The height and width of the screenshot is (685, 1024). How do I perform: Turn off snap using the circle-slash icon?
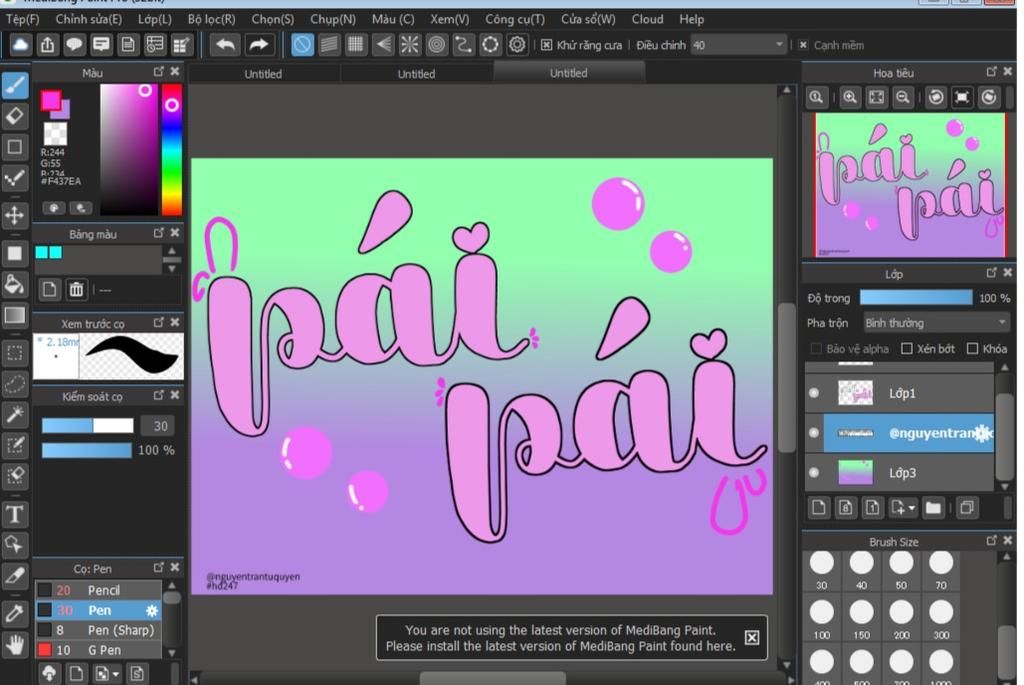point(302,45)
